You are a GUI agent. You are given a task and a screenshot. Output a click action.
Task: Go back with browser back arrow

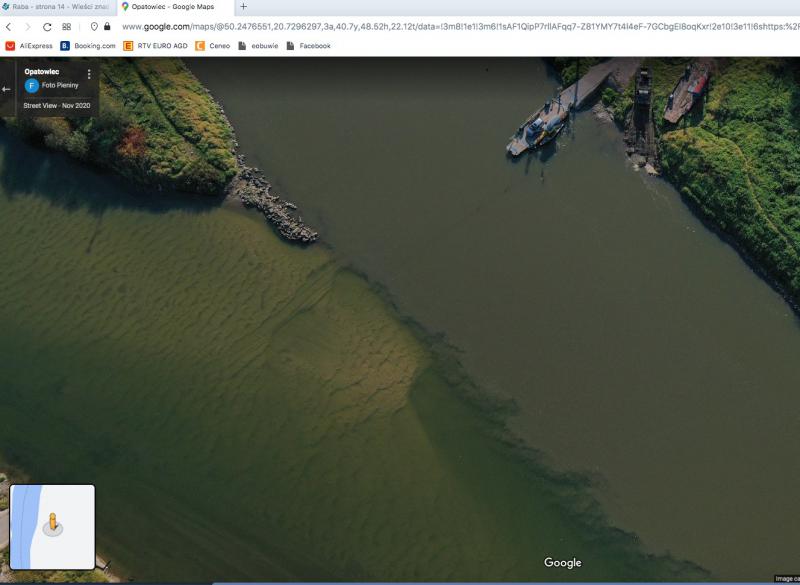click(9, 27)
